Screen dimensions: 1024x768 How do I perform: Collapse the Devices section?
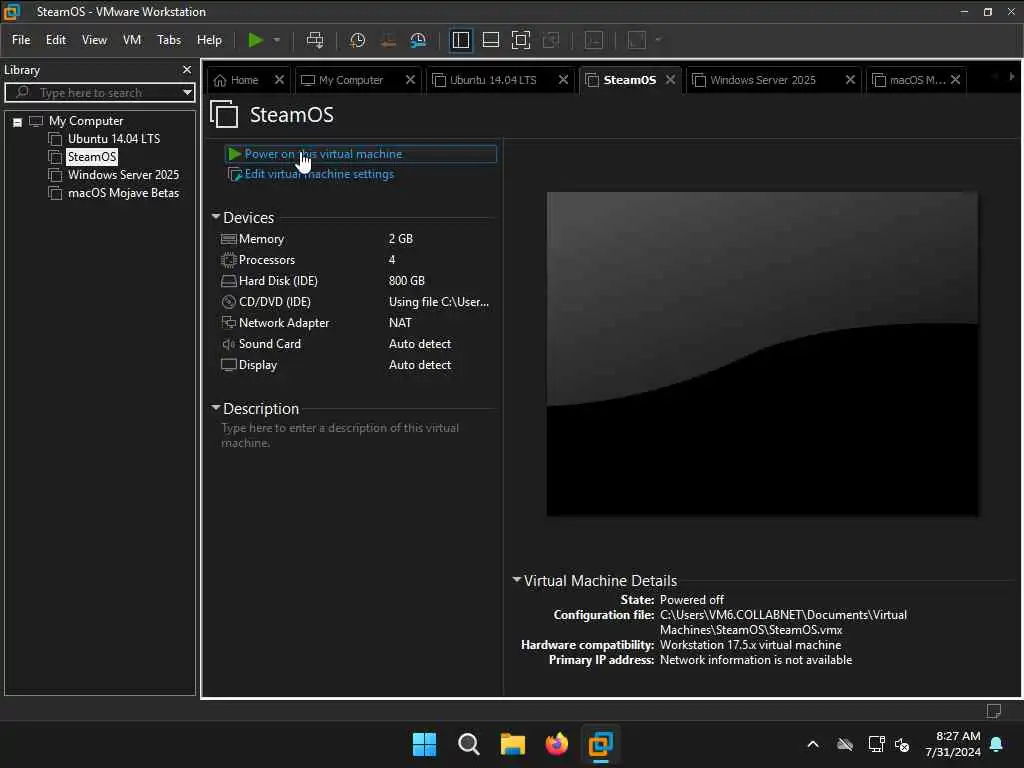[x=216, y=216]
